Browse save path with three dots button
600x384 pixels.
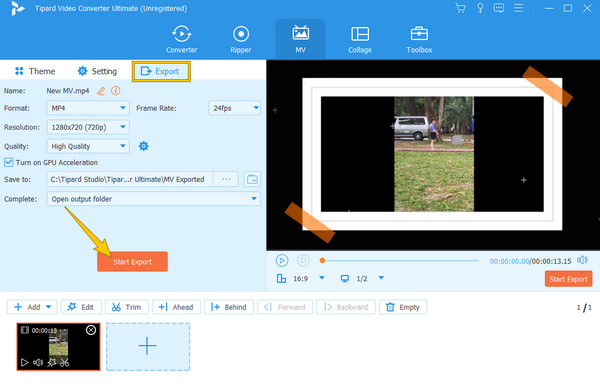point(226,179)
